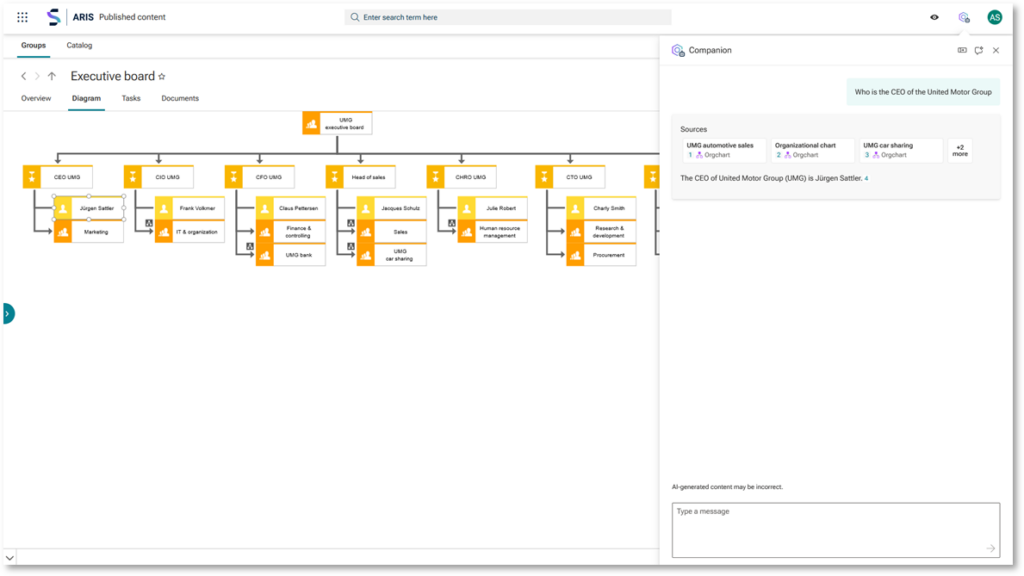Open the app launcher grid menu
This screenshot has width=1024, height=576.
23,17
